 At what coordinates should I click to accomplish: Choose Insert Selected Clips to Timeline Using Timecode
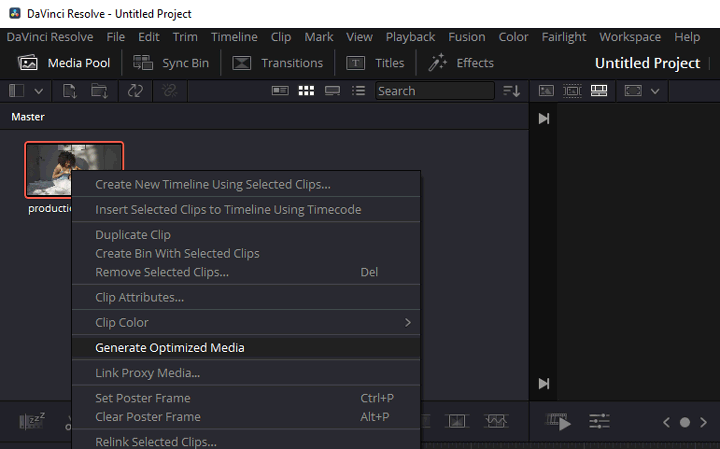(246, 210)
